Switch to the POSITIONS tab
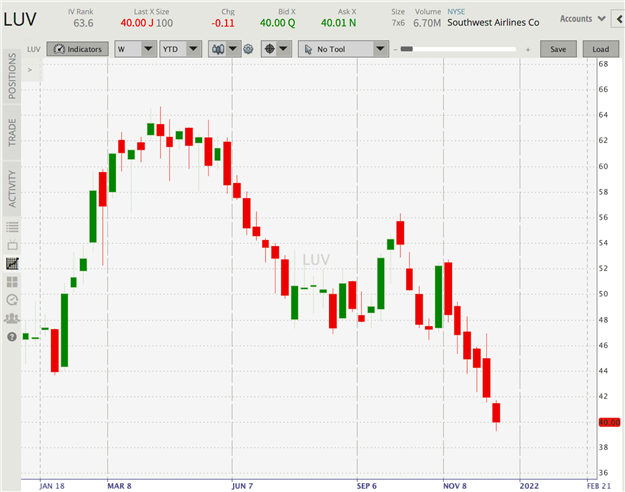The width and height of the screenshot is (625, 492). click(12, 76)
